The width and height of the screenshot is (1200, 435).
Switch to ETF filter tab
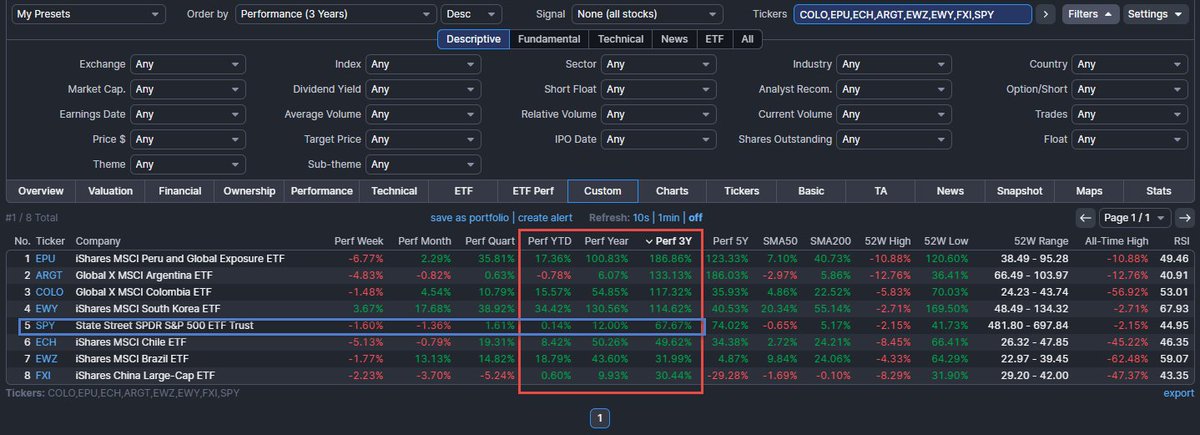tap(714, 39)
